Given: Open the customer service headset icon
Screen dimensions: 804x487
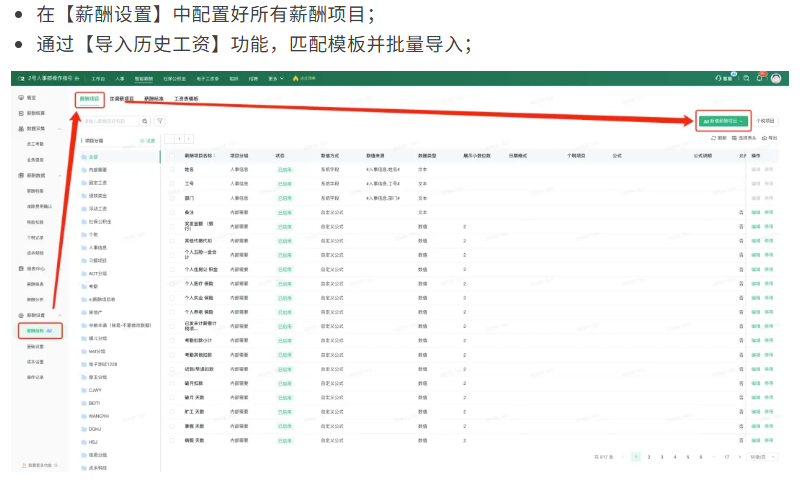Looking at the screenshot, I should [718, 78].
